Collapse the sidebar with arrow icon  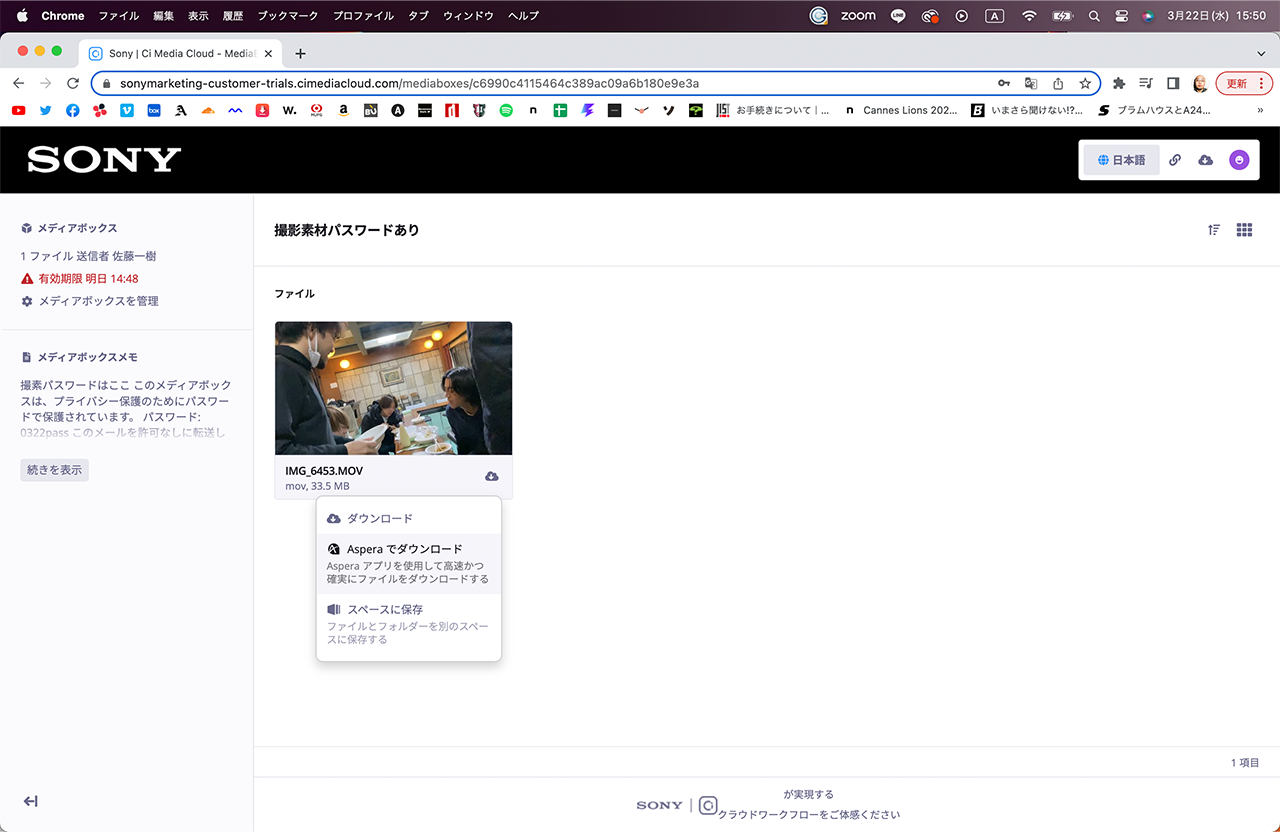tap(31, 801)
